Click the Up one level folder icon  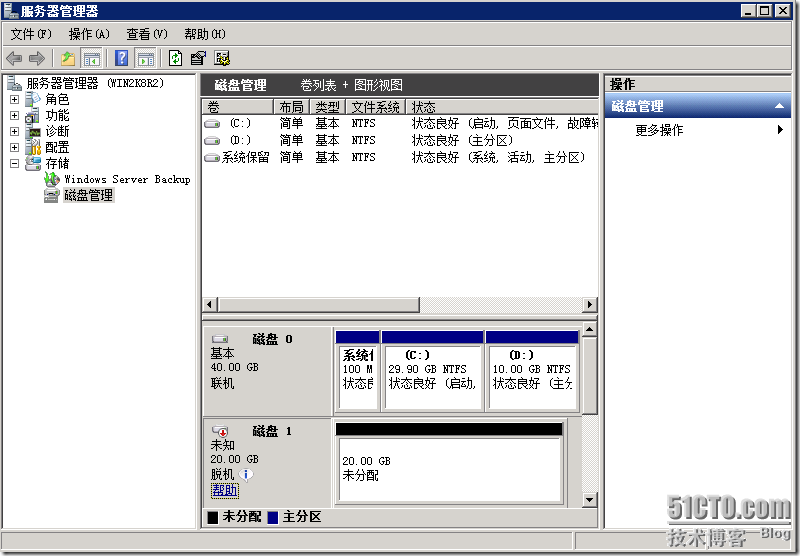point(68,58)
